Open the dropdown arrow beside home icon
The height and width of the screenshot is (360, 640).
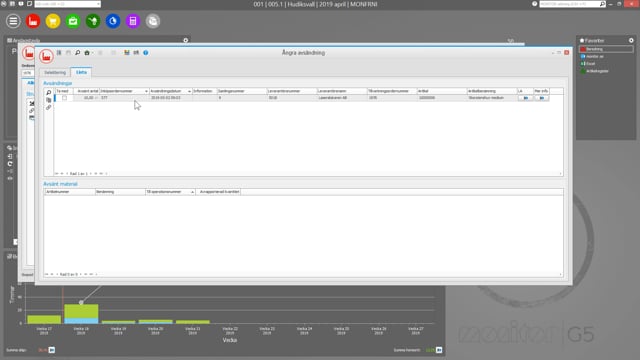pos(92,53)
